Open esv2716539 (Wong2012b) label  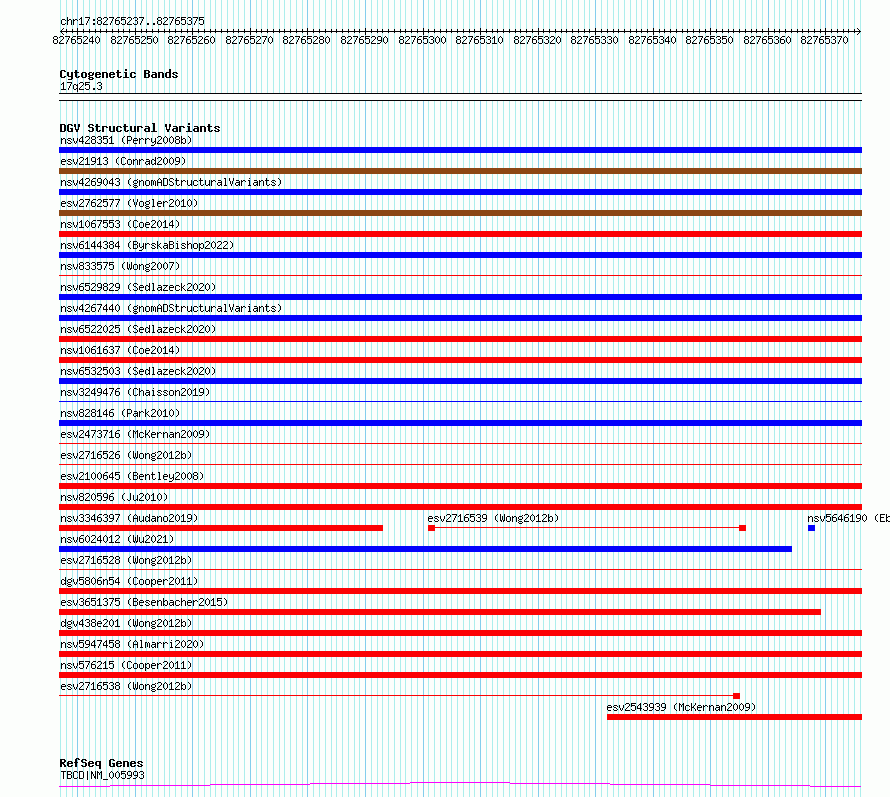click(493, 518)
